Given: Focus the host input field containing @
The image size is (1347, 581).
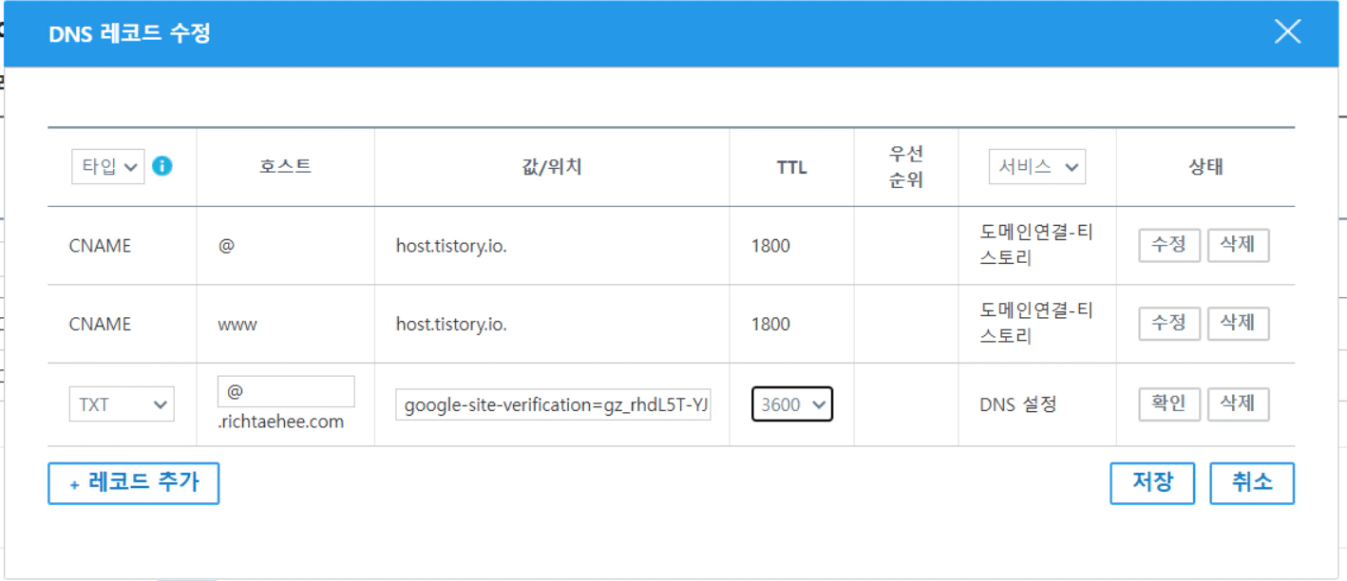Looking at the screenshot, I should point(286,392).
